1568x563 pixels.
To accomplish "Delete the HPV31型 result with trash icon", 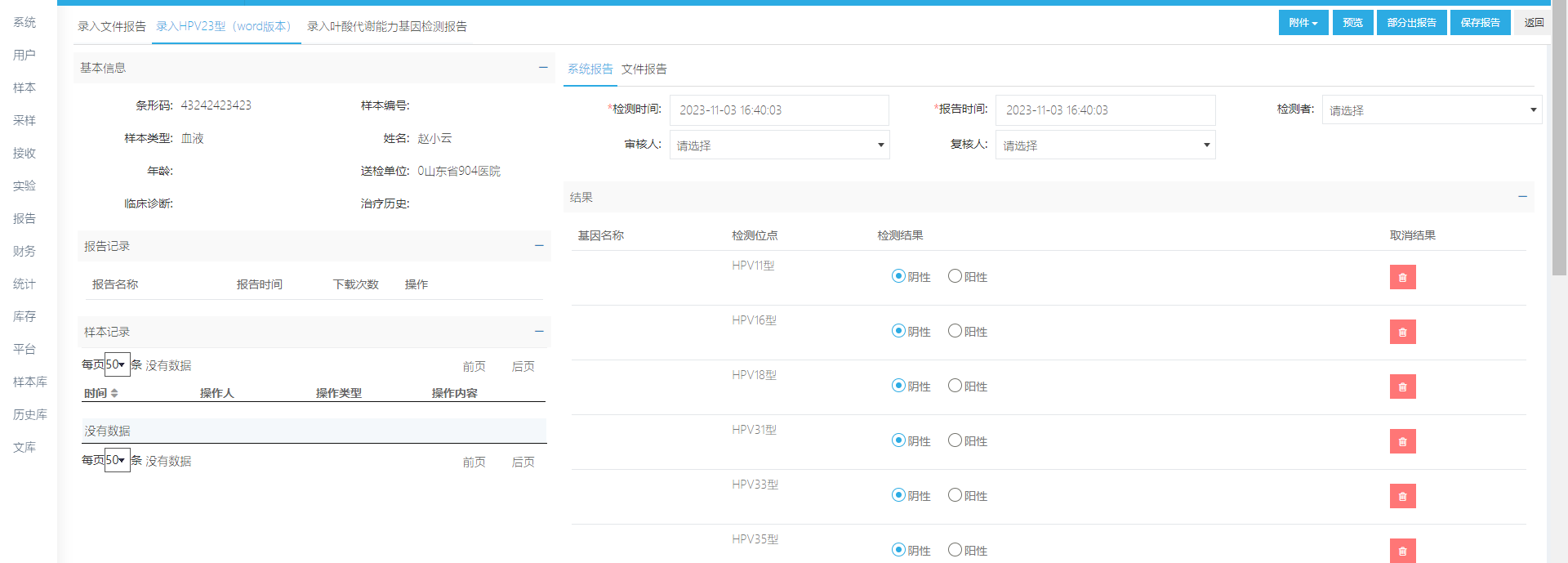I will click(x=1402, y=441).
